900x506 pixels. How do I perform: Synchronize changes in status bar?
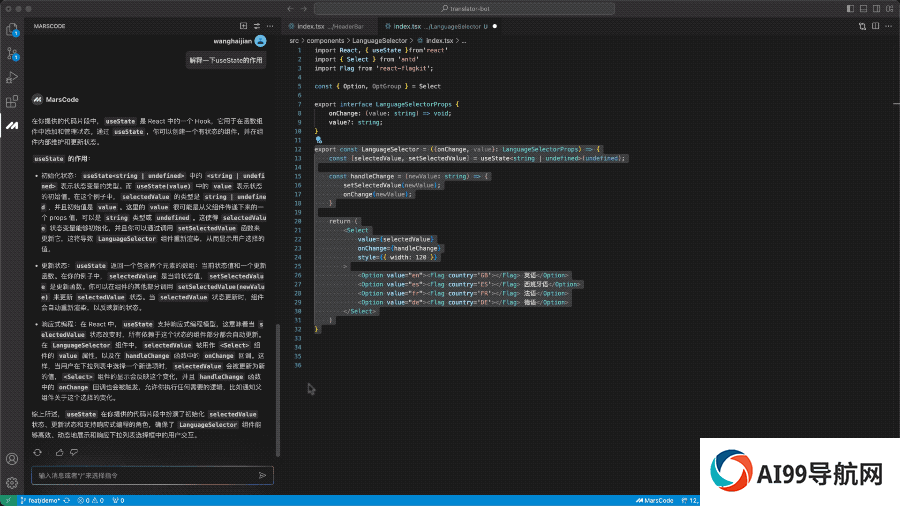point(67,500)
